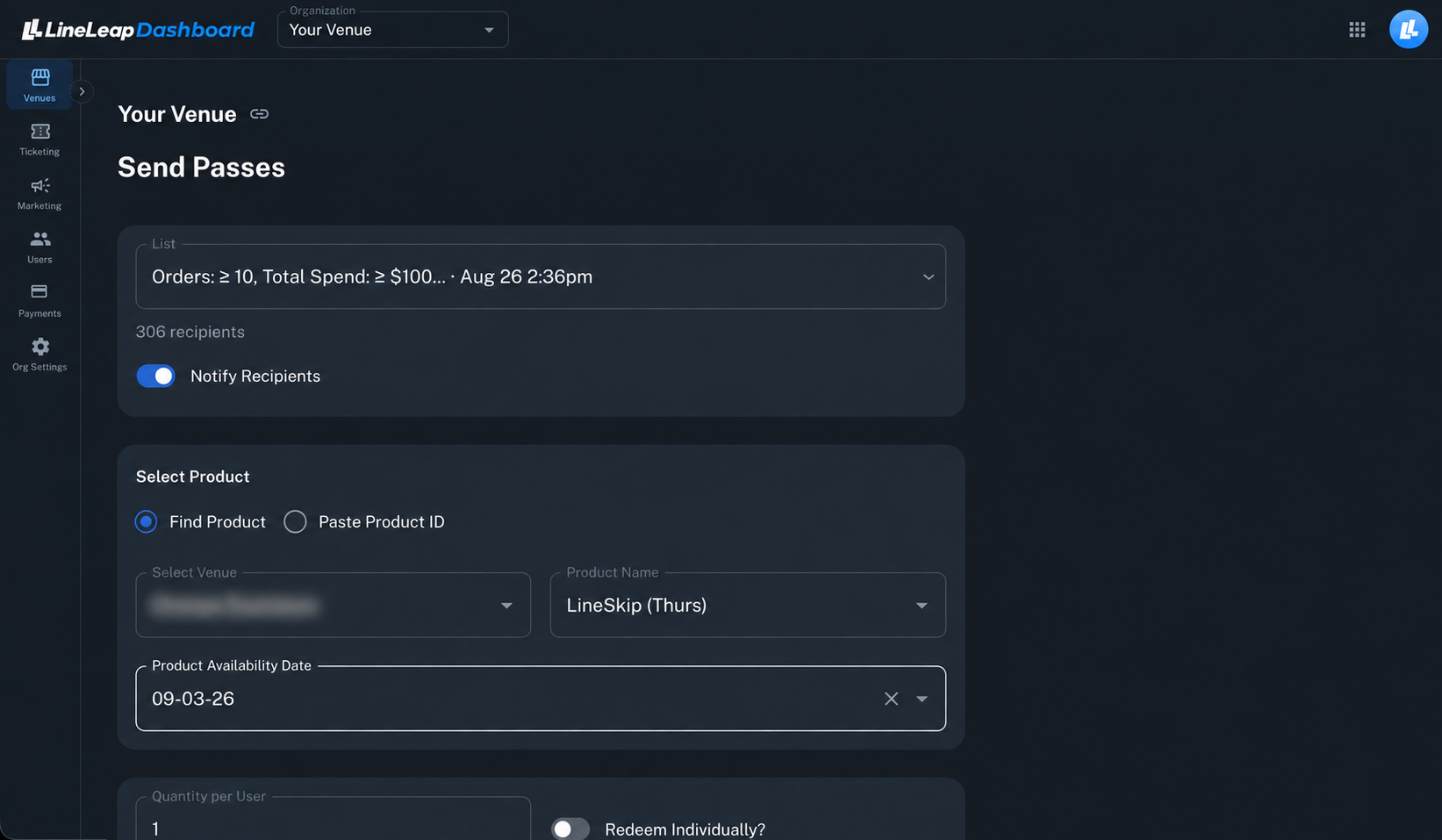Select the Paste Product ID radio option
Image resolution: width=1442 pixels, height=840 pixels.
[295, 521]
